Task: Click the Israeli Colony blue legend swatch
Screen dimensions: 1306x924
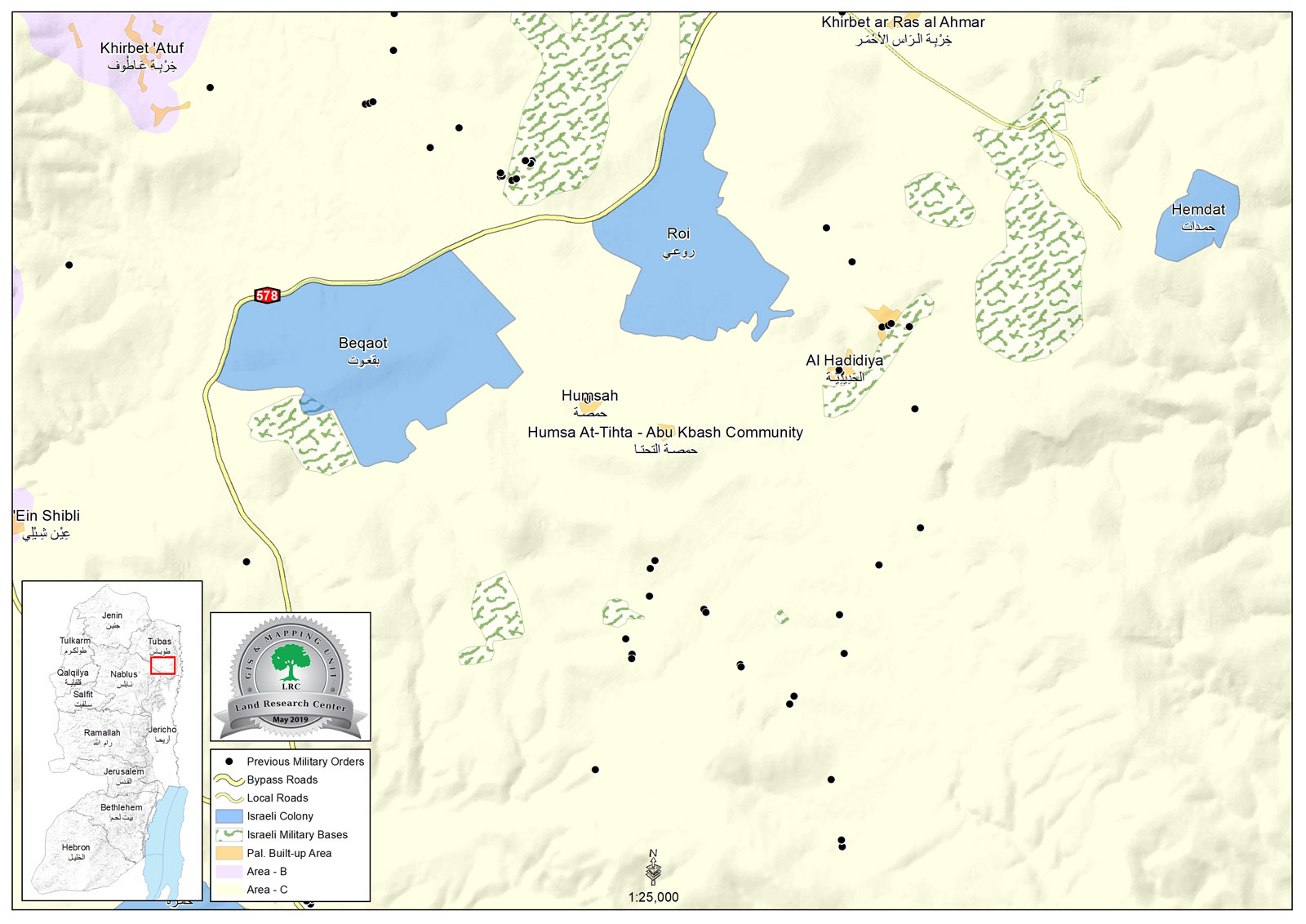Action: (229, 816)
